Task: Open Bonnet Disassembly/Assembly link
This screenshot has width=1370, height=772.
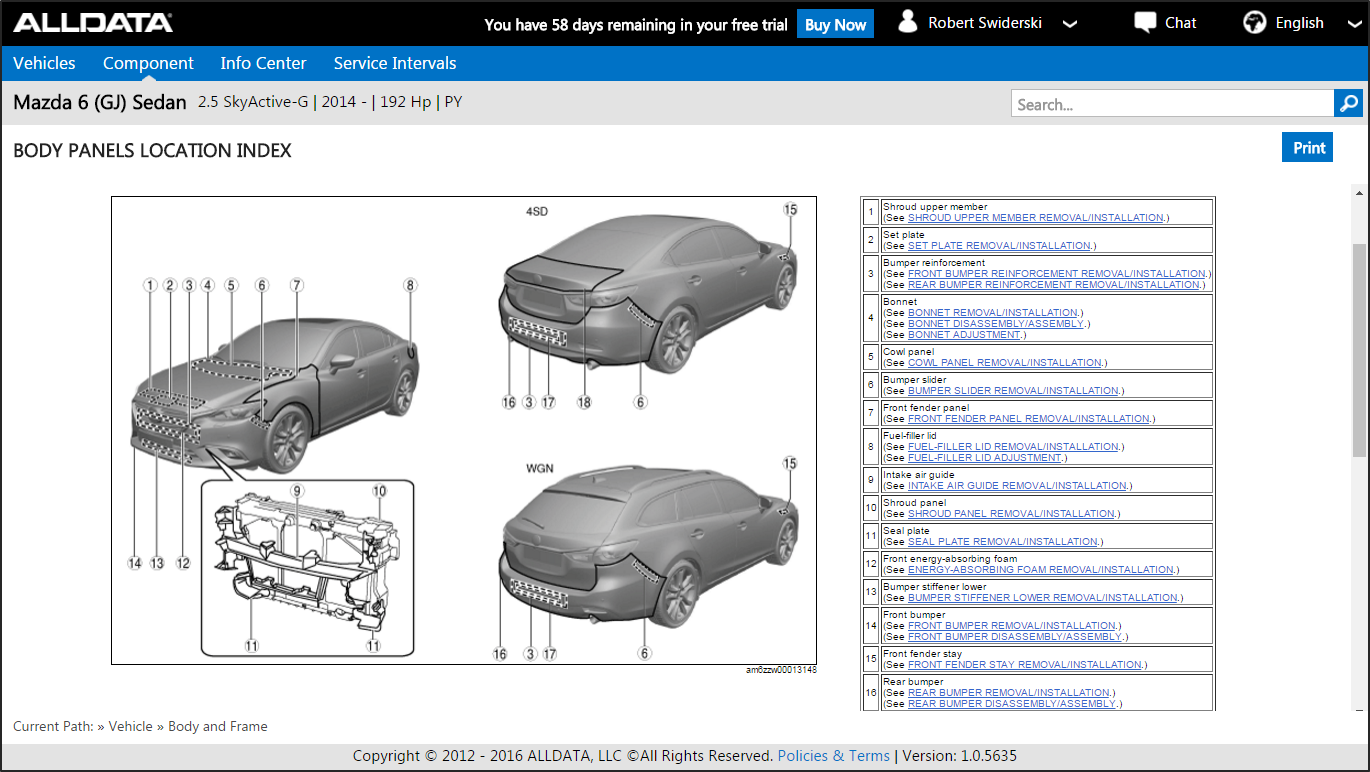Action: click(996, 324)
